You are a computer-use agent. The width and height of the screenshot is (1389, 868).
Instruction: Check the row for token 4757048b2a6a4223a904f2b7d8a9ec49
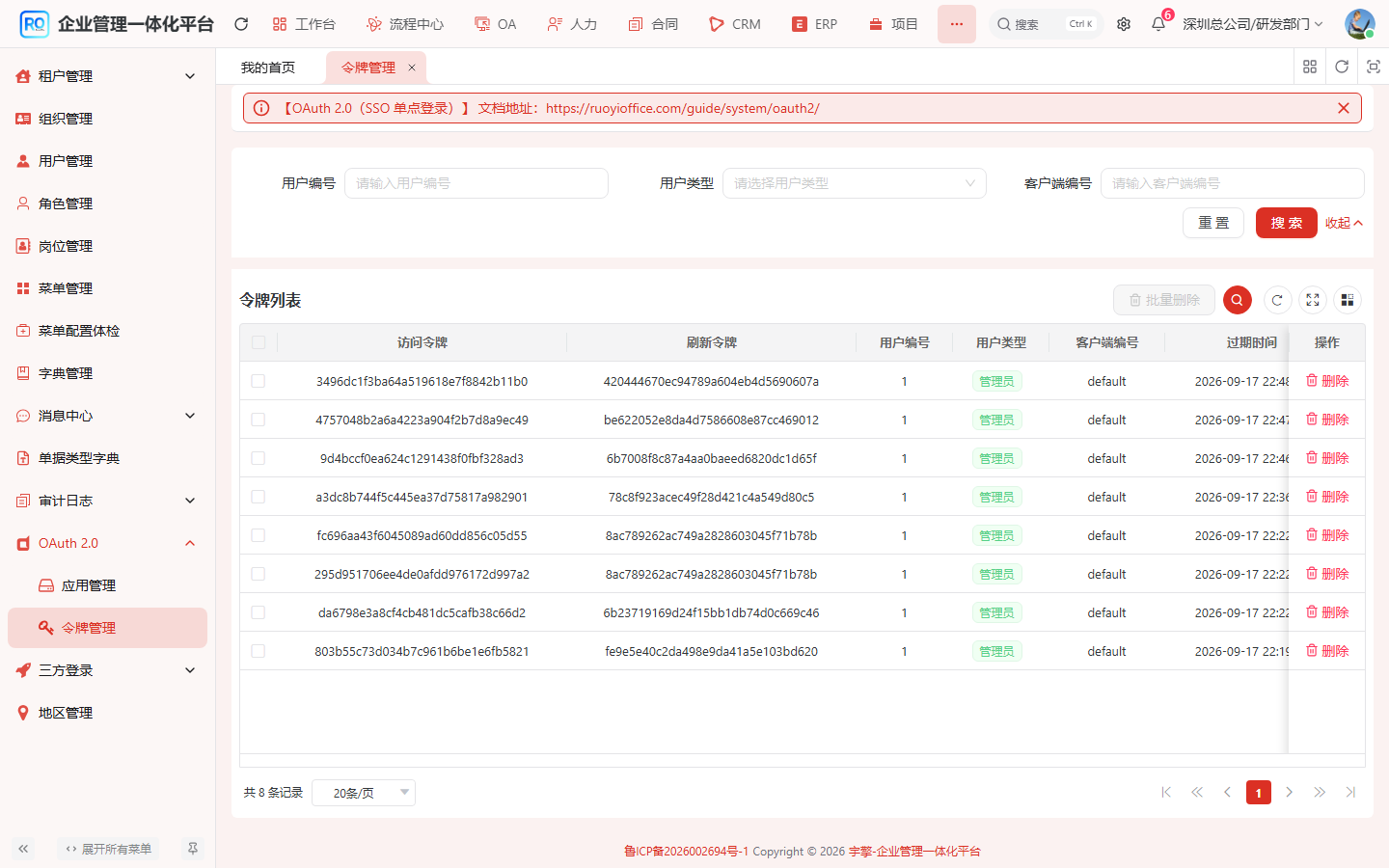[258, 420]
